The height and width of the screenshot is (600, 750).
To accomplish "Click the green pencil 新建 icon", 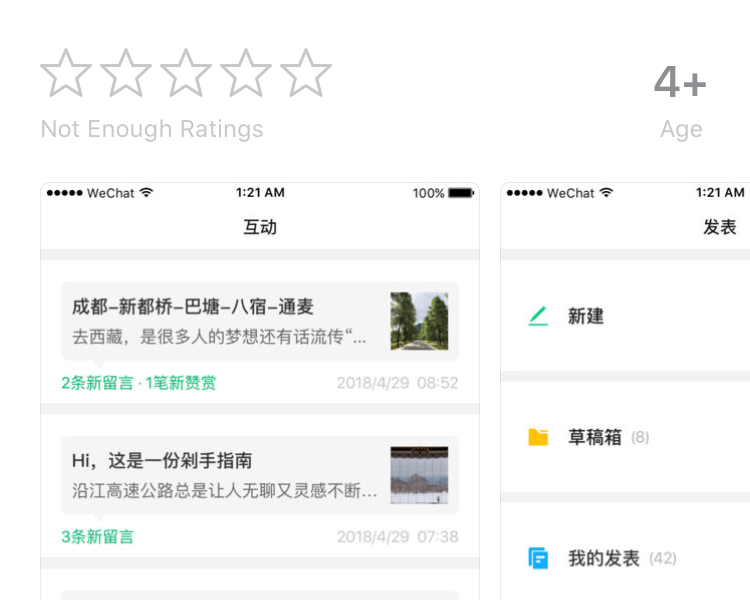I will coord(539,316).
